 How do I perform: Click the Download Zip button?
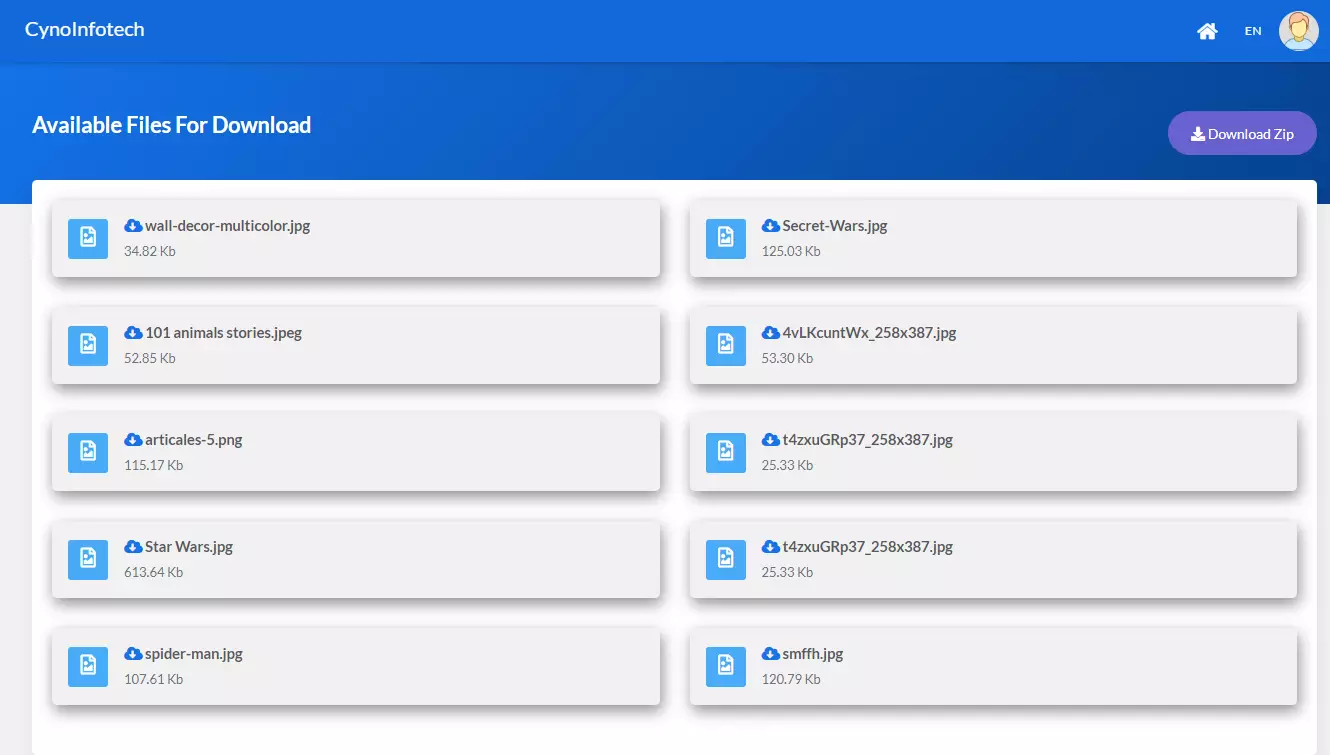click(x=1242, y=133)
